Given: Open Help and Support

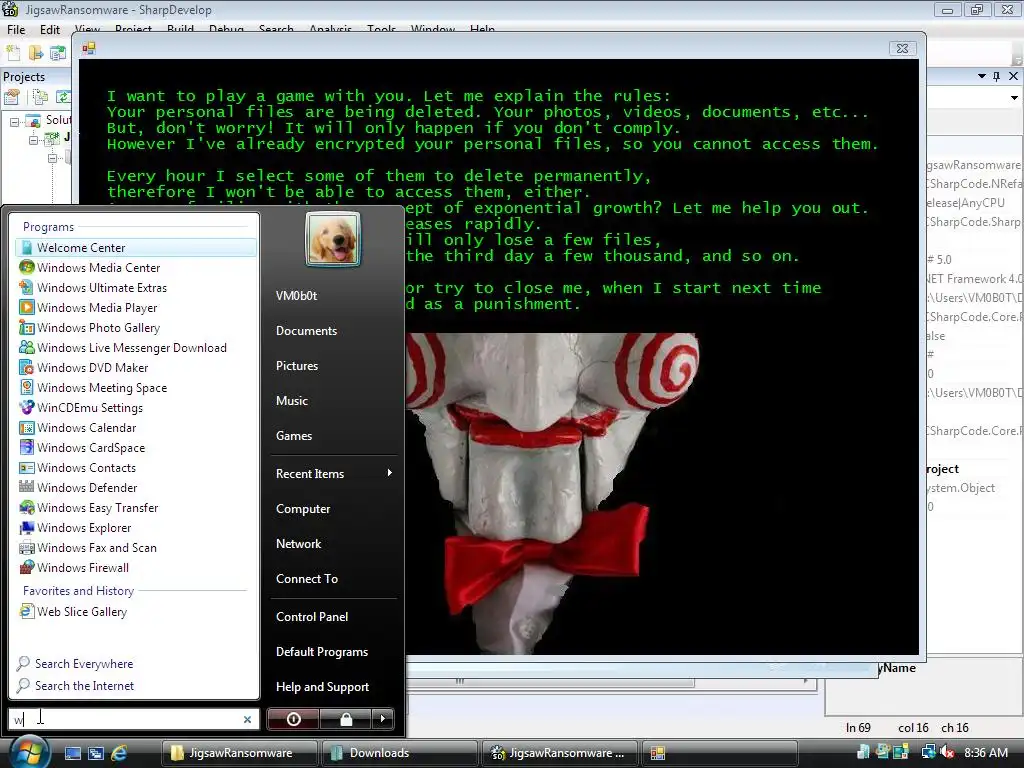Looking at the screenshot, I should coord(322,686).
